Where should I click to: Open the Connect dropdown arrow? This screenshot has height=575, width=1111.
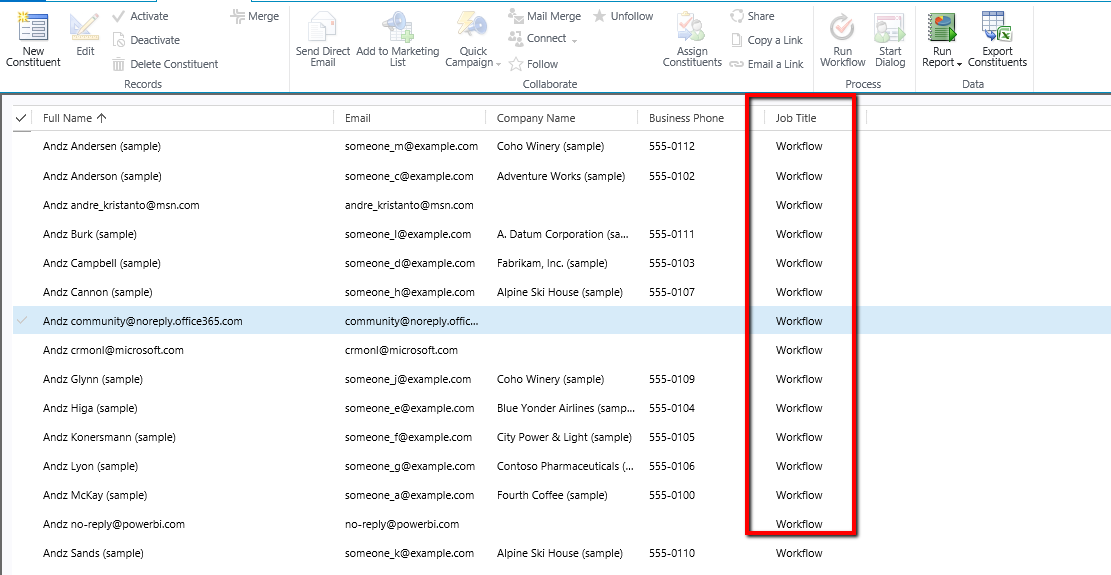[x=575, y=39]
